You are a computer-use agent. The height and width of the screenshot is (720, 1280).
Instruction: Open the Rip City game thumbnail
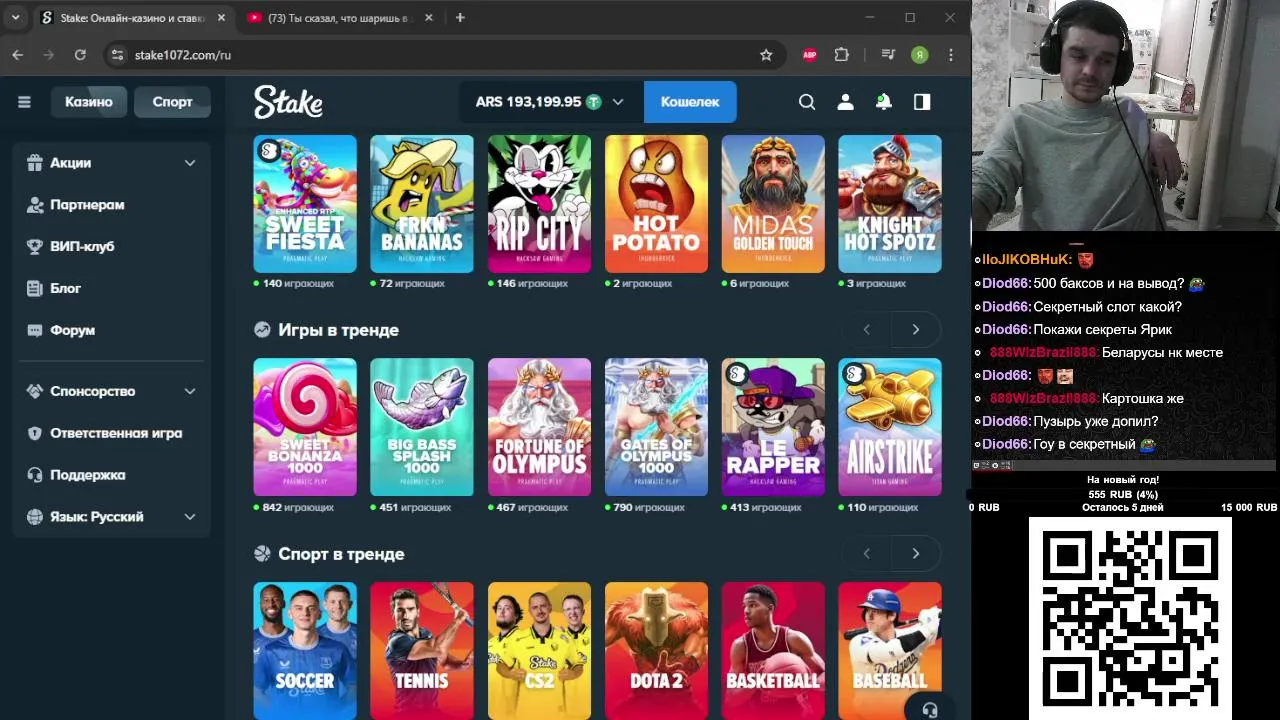tap(539, 204)
